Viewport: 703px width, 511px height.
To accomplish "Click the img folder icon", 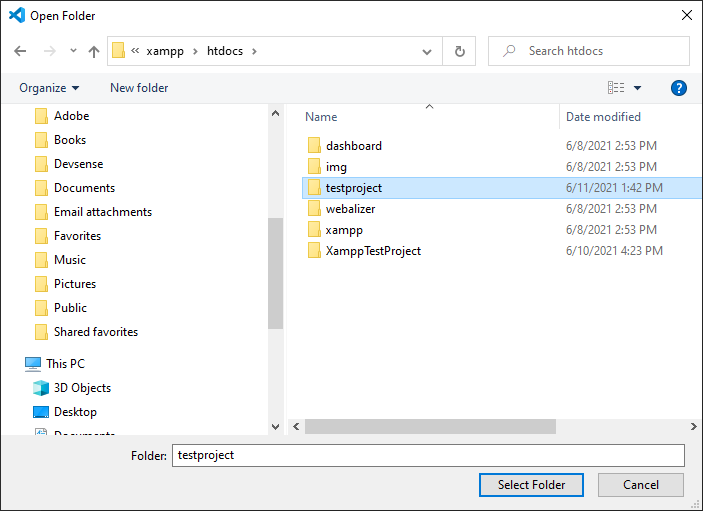I will pos(314,167).
